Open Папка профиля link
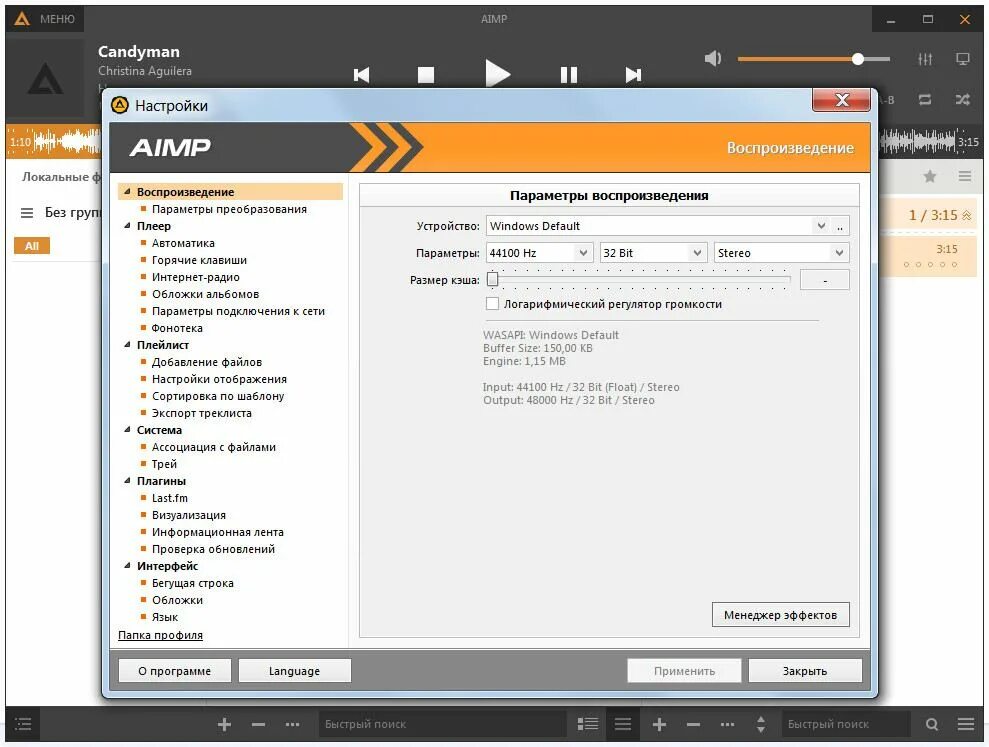This screenshot has height=747, width=989. tap(160, 635)
